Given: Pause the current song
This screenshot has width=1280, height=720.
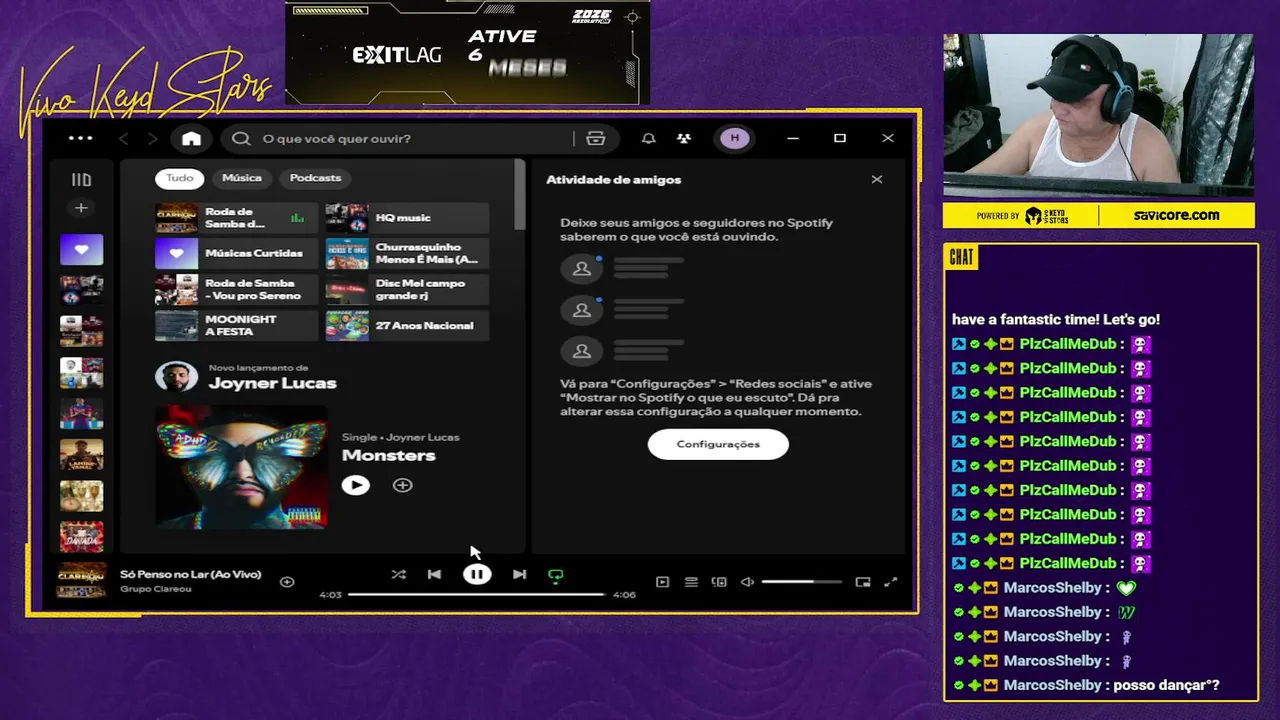Looking at the screenshot, I should [x=477, y=575].
